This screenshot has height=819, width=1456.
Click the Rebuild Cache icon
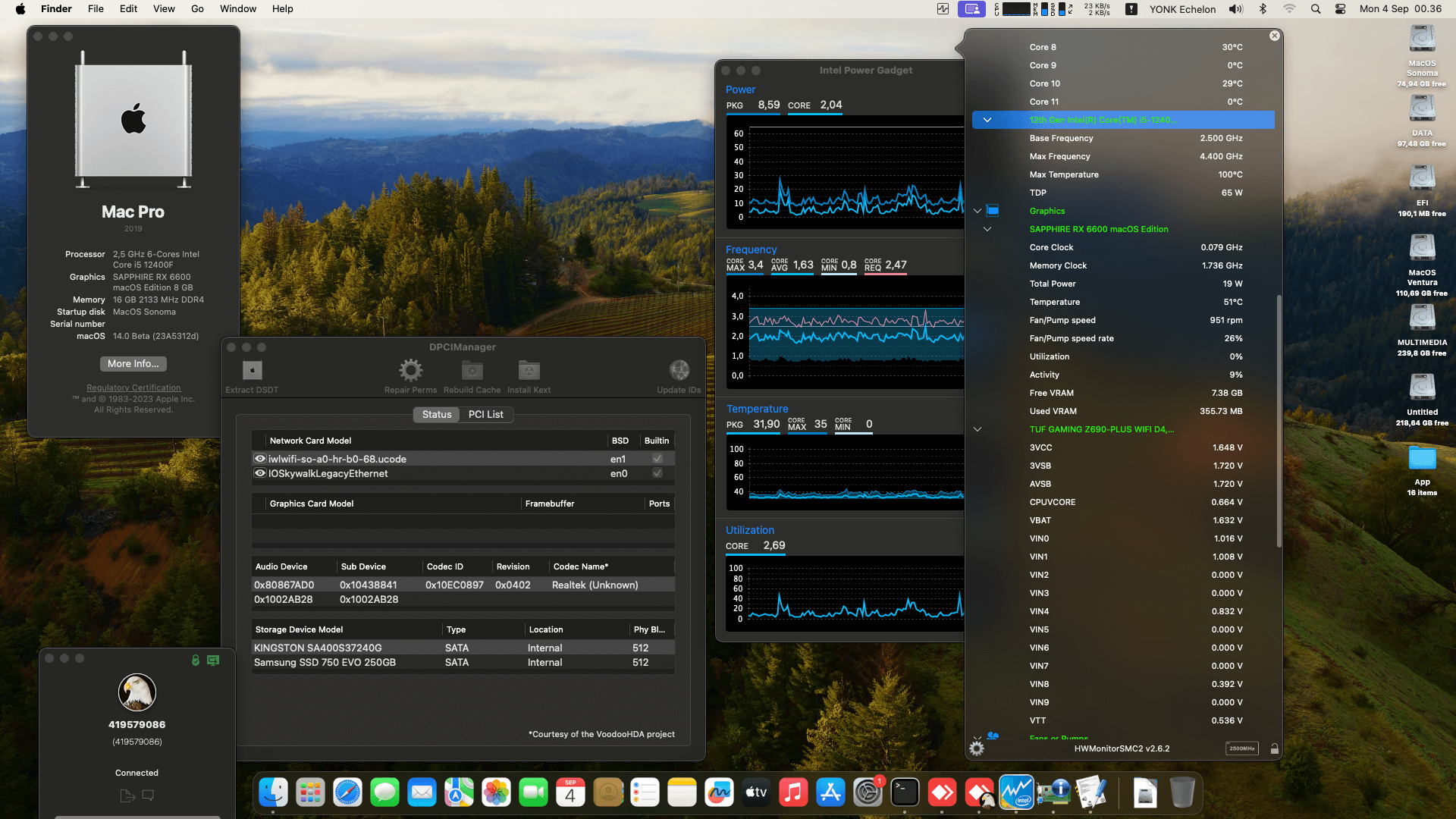[472, 370]
